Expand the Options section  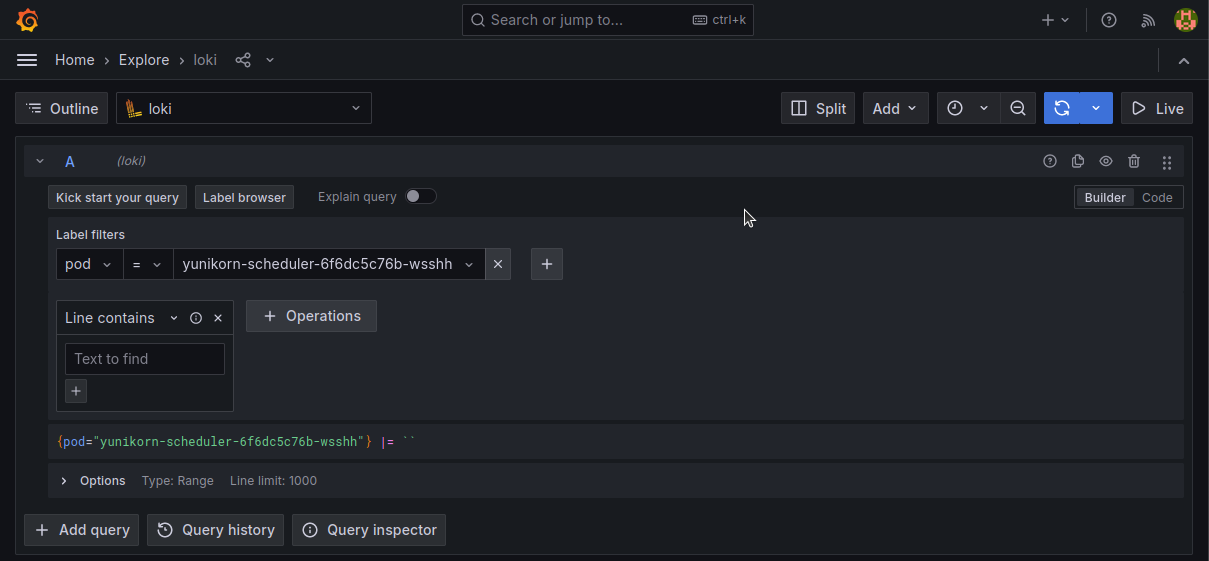click(x=64, y=481)
